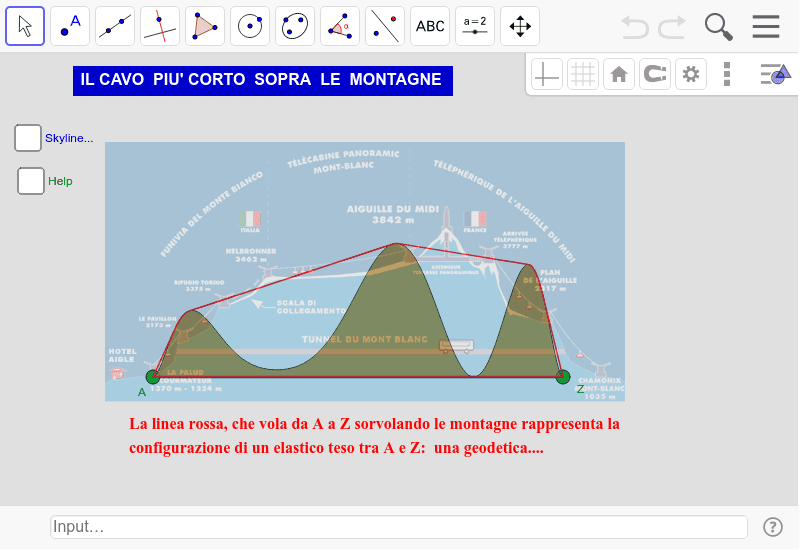Open the main hamburger menu

[766, 27]
